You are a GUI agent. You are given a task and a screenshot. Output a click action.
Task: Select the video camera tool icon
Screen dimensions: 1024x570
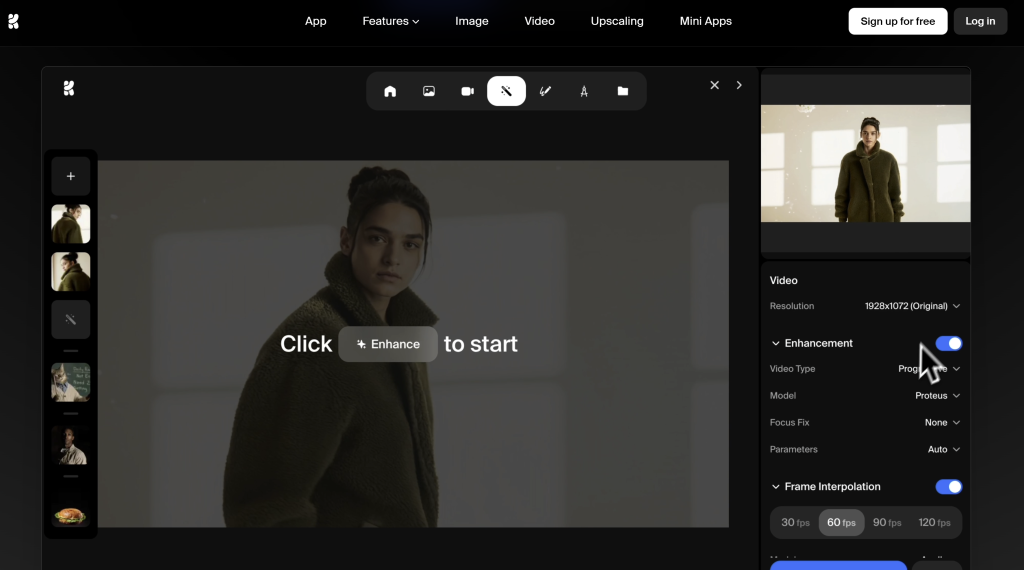(x=467, y=91)
